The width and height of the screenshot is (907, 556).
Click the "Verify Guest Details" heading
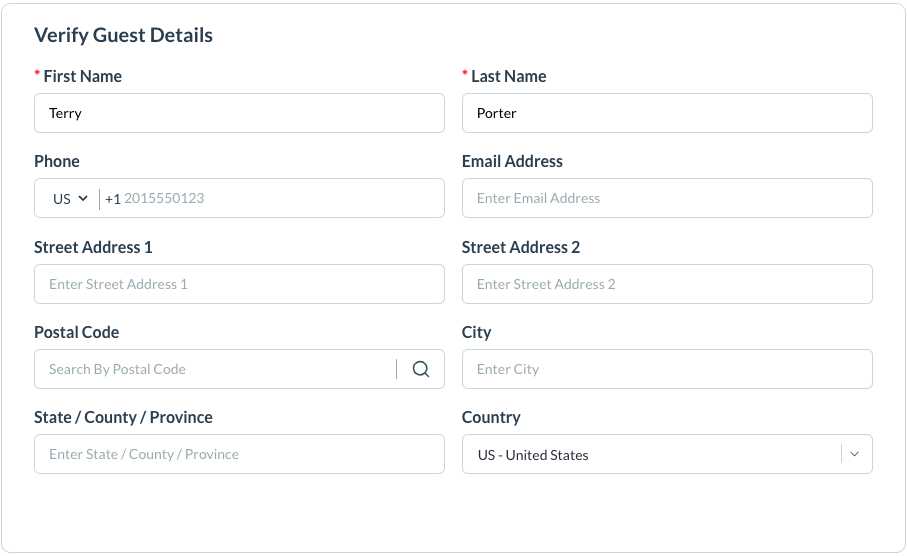tap(123, 35)
